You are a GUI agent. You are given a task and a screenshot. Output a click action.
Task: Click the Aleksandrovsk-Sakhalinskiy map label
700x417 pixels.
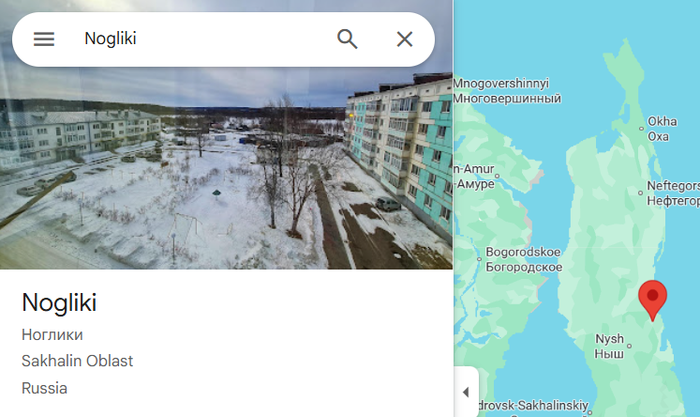[x=533, y=406]
